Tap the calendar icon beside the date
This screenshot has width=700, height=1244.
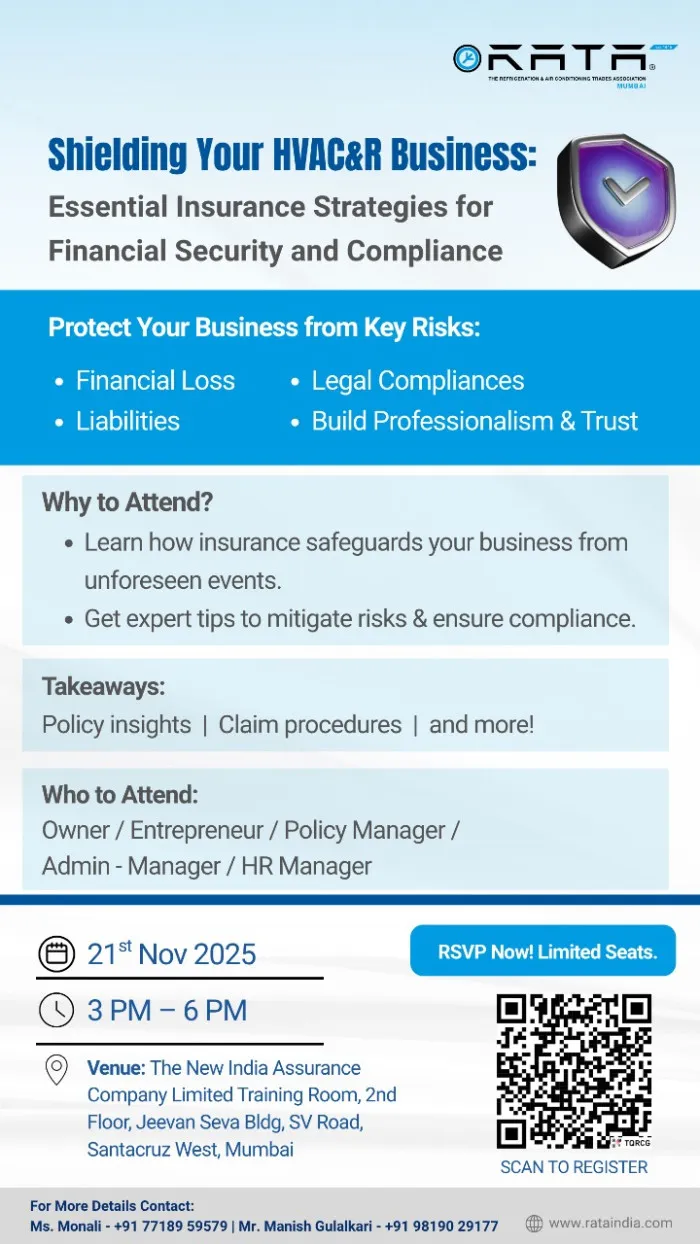tap(56, 953)
